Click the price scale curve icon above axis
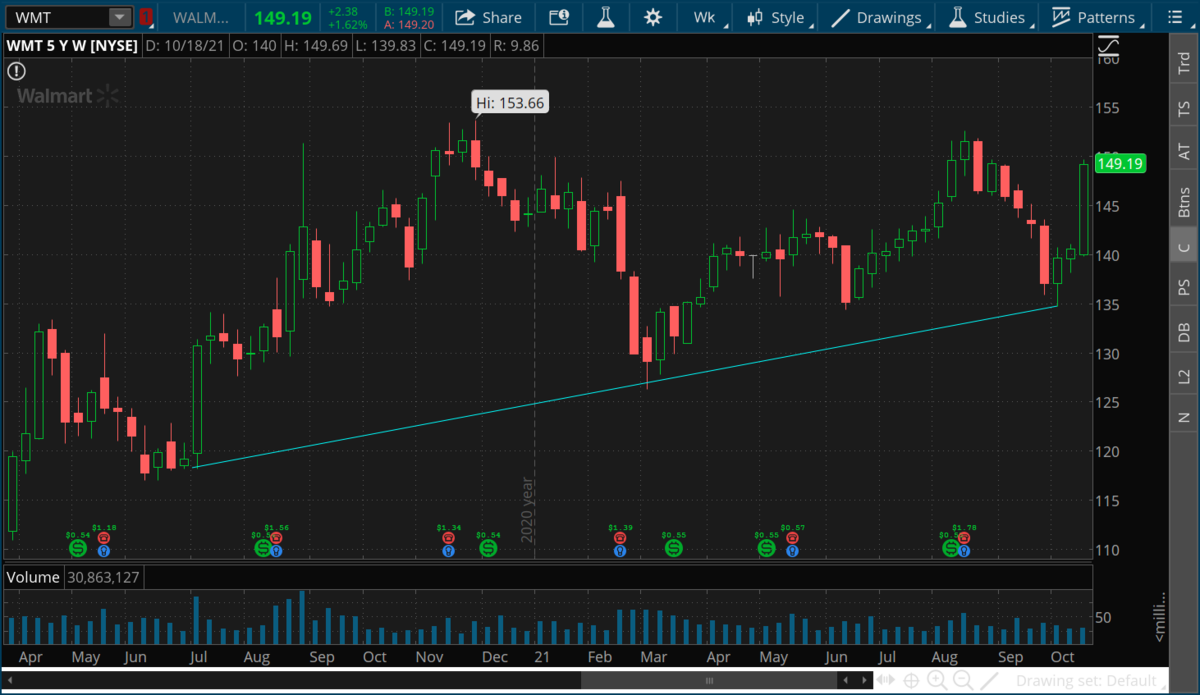This screenshot has width=1200, height=695. click(x=1108, y=46)
